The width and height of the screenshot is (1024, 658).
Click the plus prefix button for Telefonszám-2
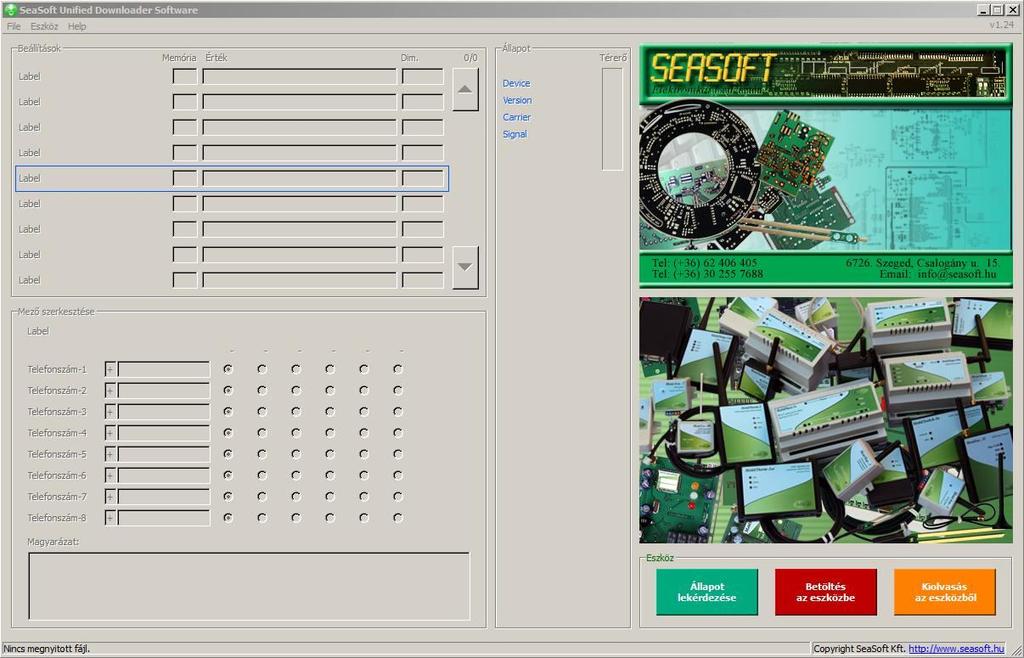(x=110, y=390)
